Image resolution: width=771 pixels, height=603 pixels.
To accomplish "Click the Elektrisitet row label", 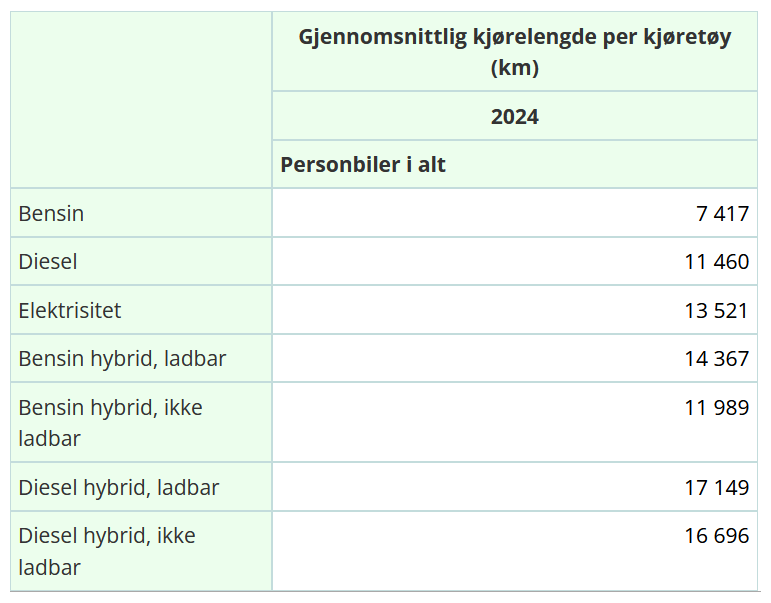I will 70,310.
